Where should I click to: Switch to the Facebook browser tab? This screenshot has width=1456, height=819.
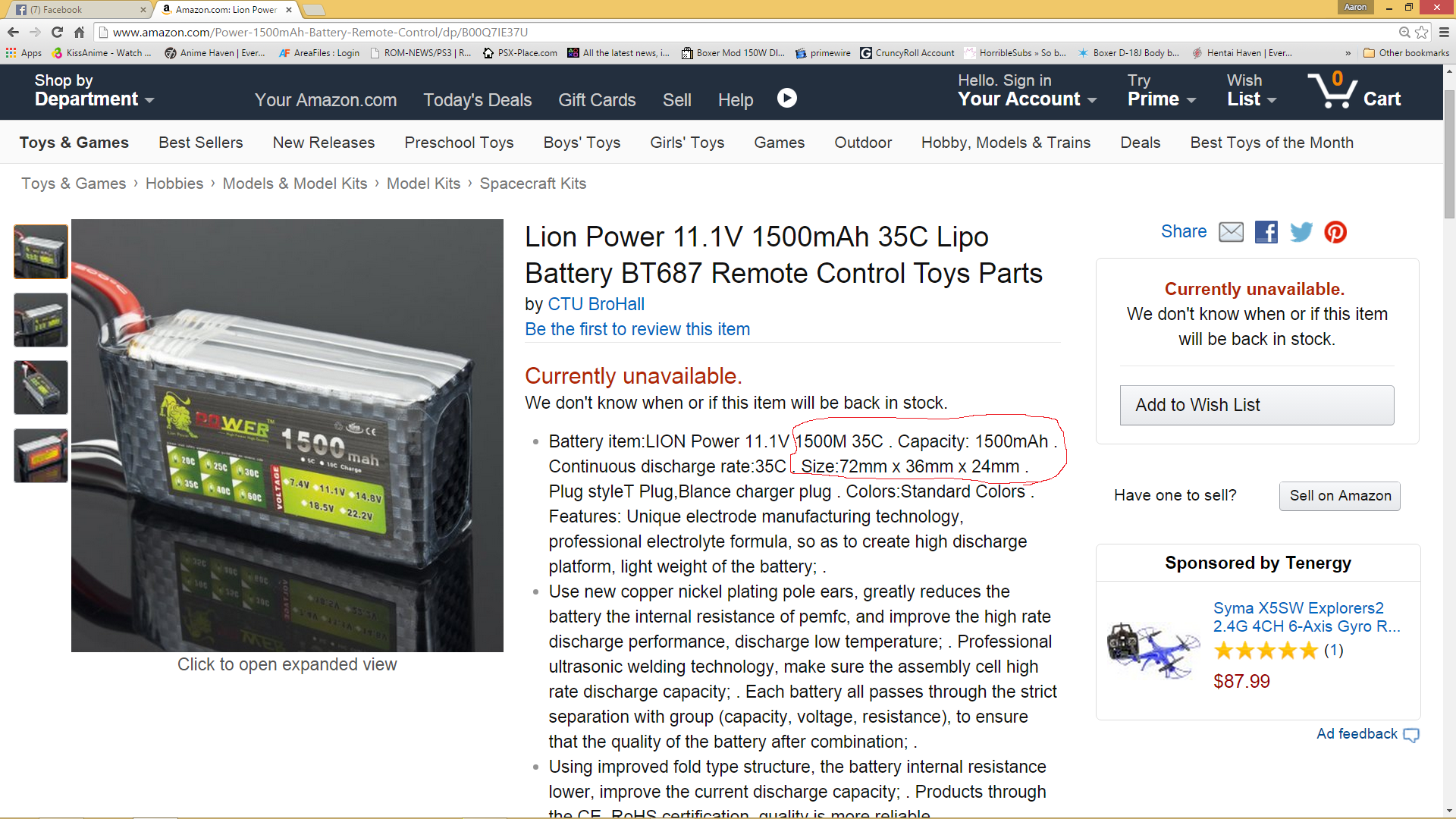pos(76,10)
